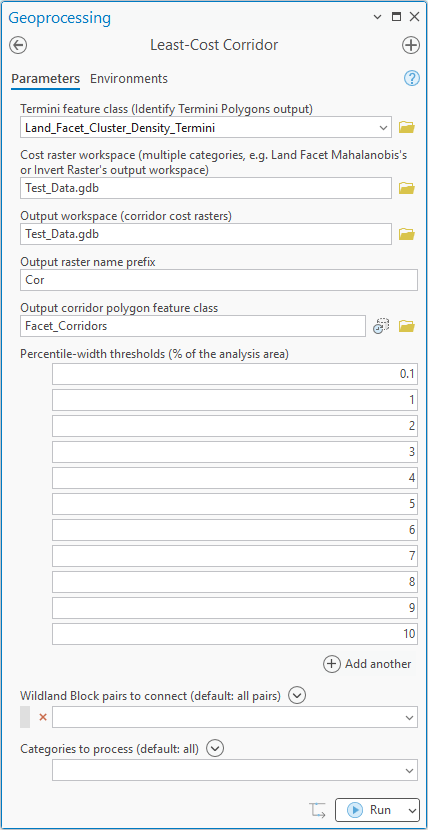Browse folder for Output workspace

(x=406, y=234)
